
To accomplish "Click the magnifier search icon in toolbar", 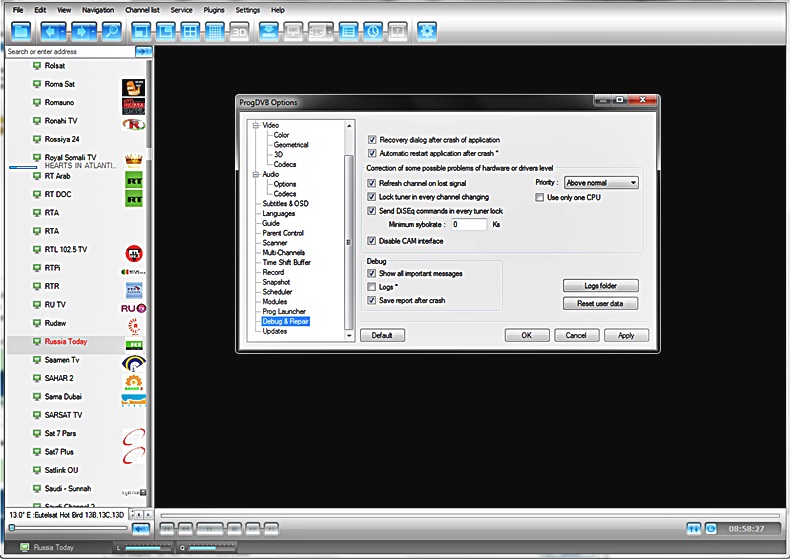I will pyautogui.click(x=112, y=31).
